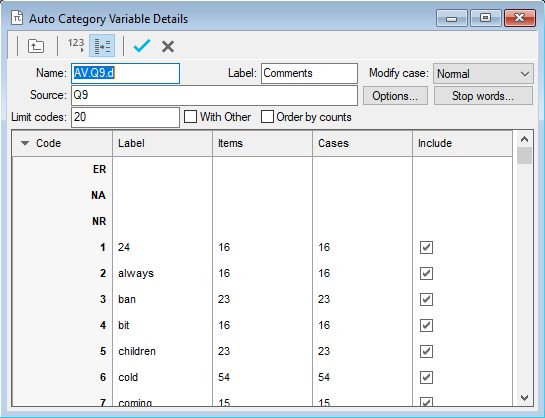This screenshot has width=545, height=418.
Task: Click the Include column header
Action: click(462, 143)
